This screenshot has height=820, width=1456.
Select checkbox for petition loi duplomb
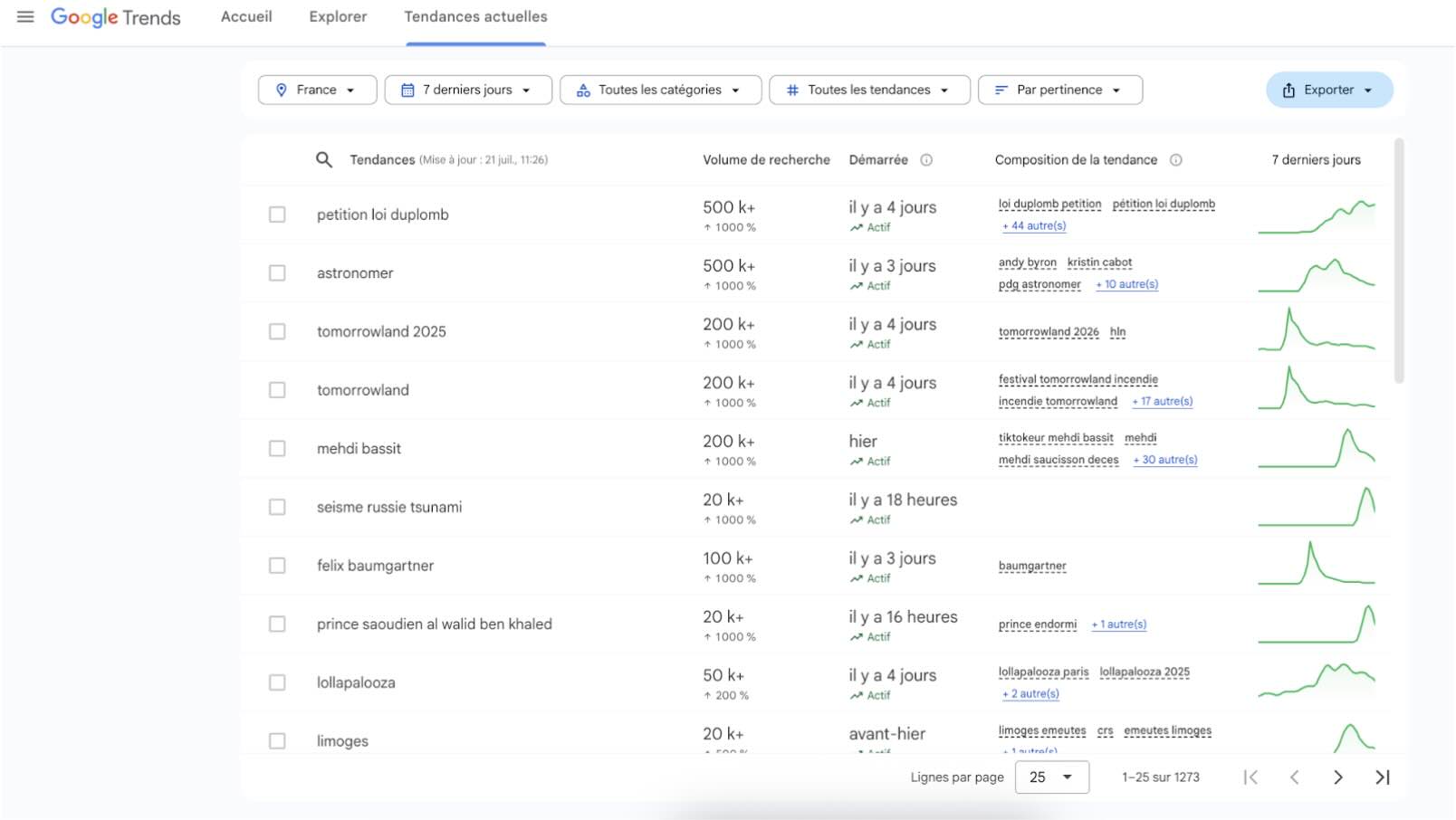tap(277, 215)
